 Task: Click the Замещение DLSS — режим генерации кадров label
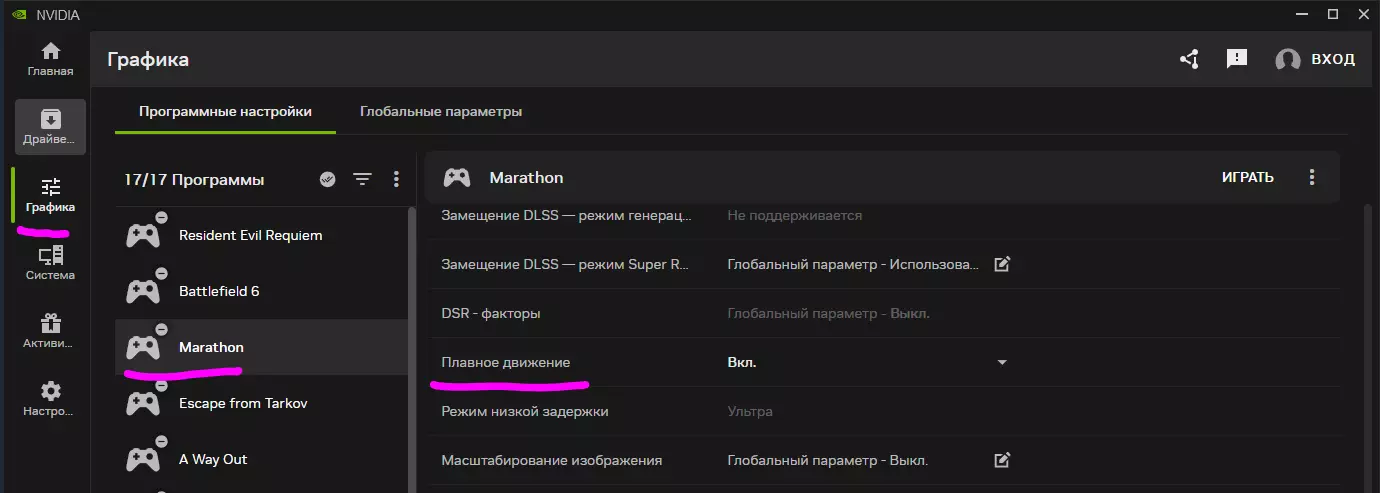[567, 215]
